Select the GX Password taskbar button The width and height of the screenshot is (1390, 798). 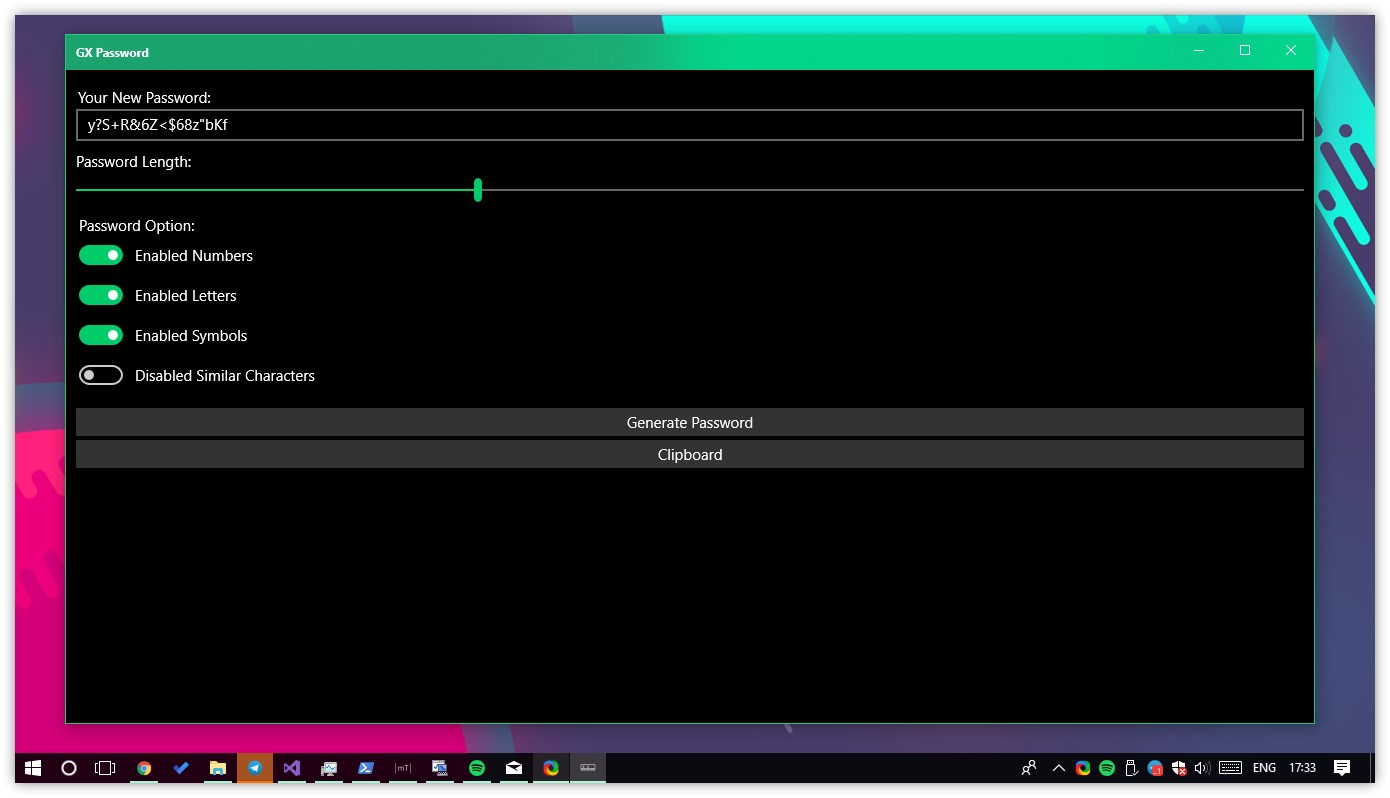[x=588, y=768]
